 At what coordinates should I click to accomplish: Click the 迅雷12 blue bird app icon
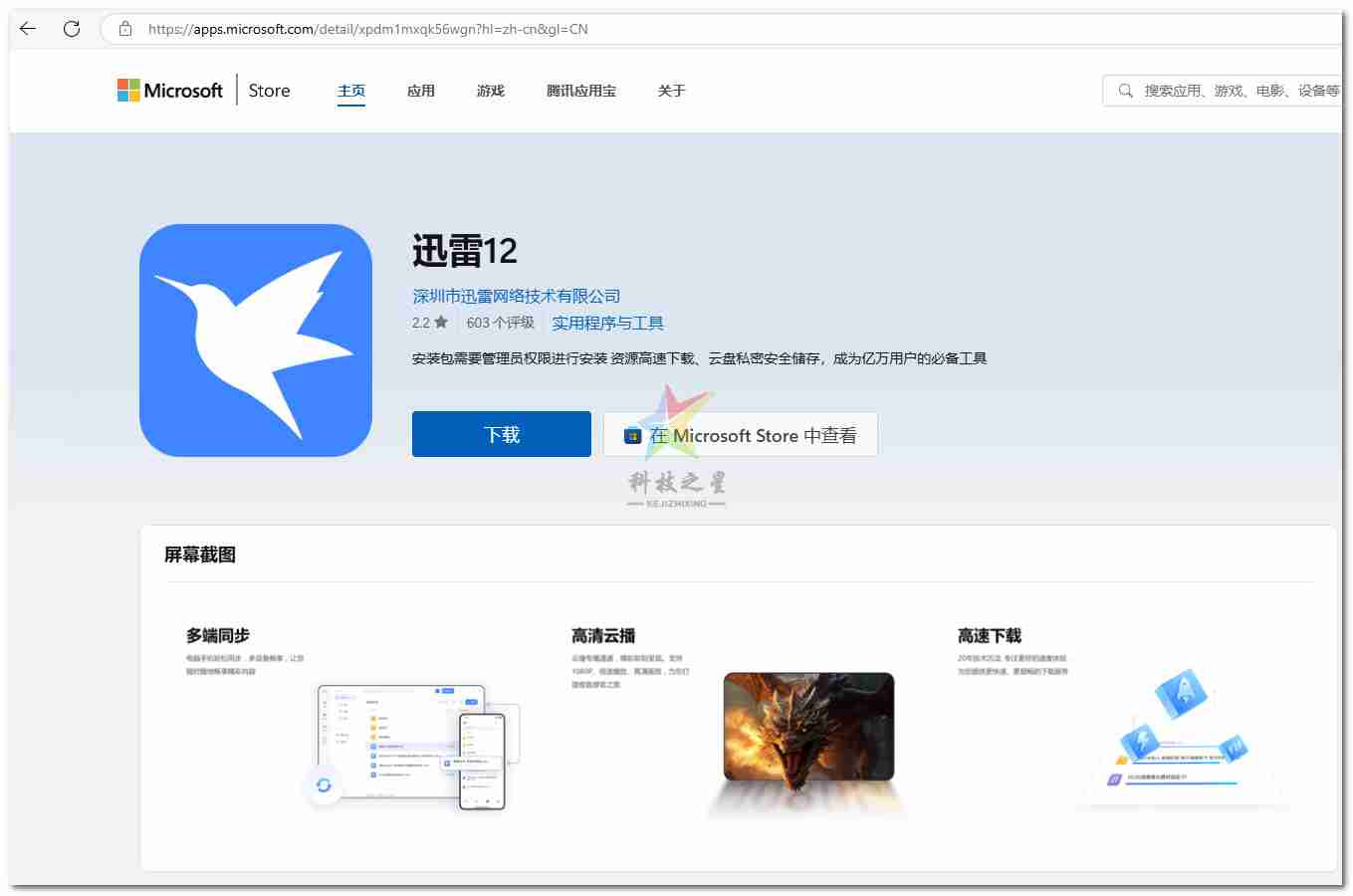[255, 339]
